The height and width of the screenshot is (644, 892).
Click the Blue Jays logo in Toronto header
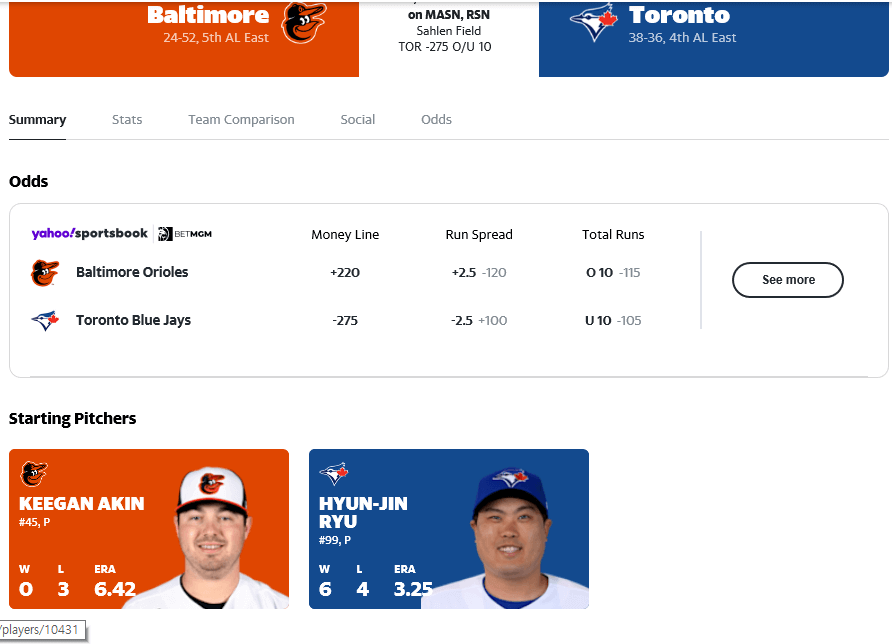point(594,22)
